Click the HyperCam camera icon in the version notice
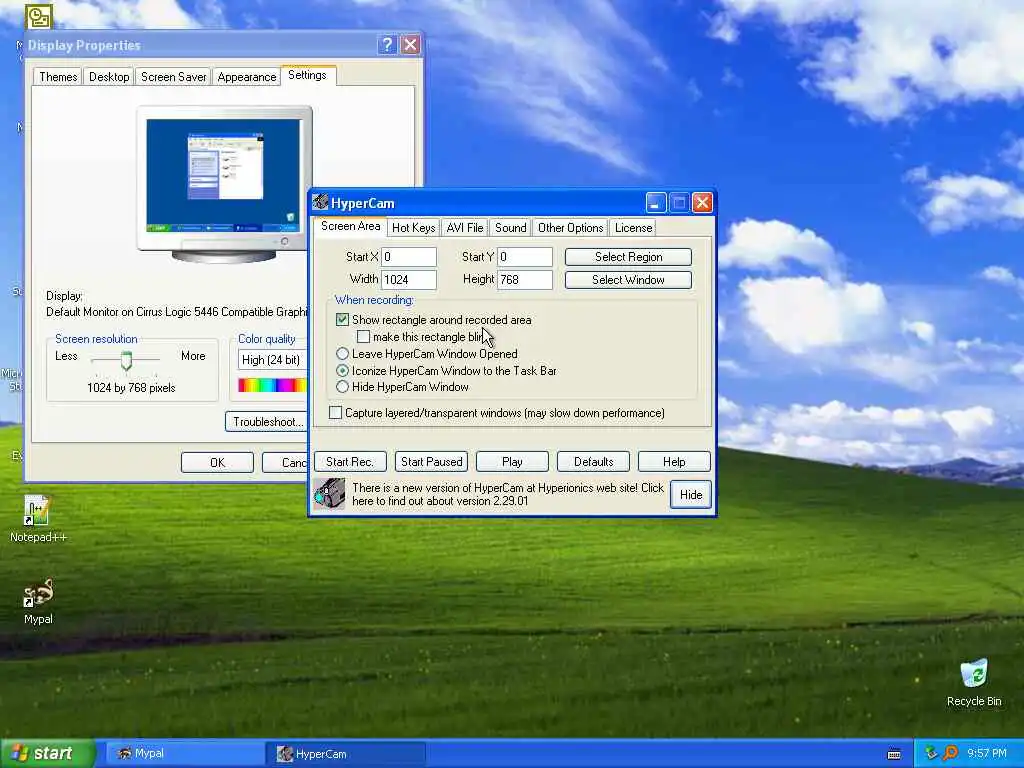 point(329,494)
